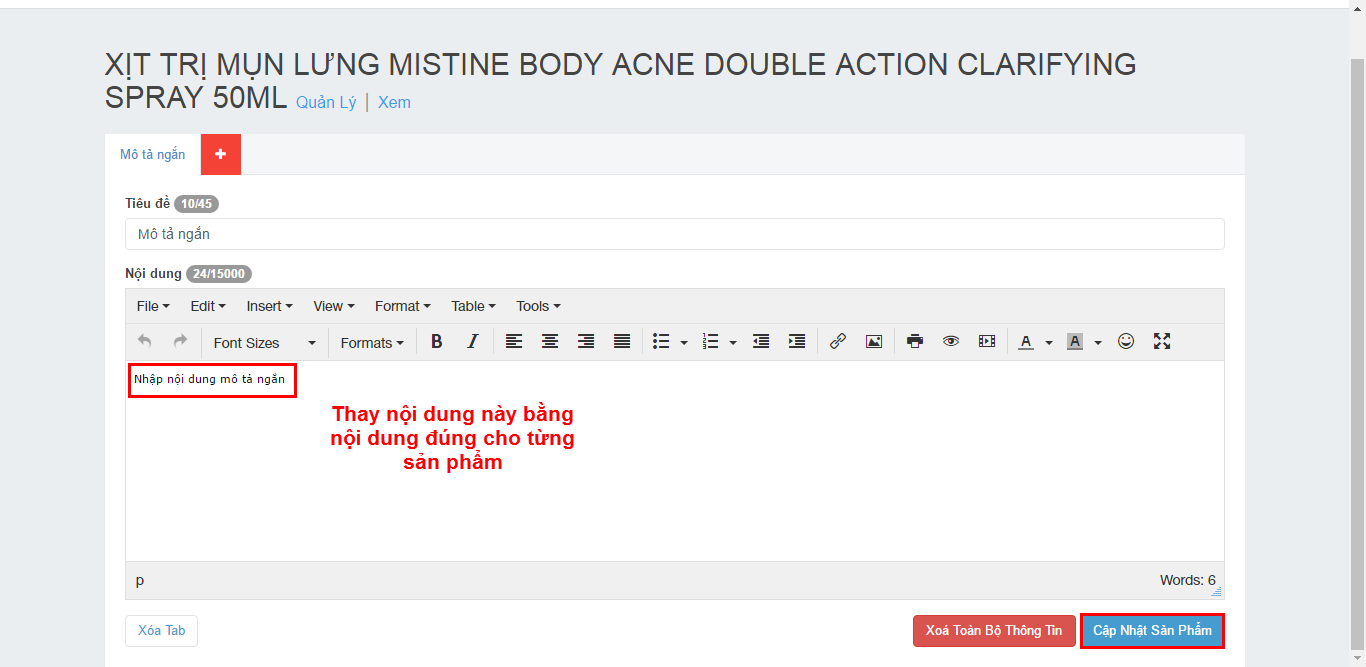Expand bullet list style options arrow

pyautogui.click(x=684, y=343)
